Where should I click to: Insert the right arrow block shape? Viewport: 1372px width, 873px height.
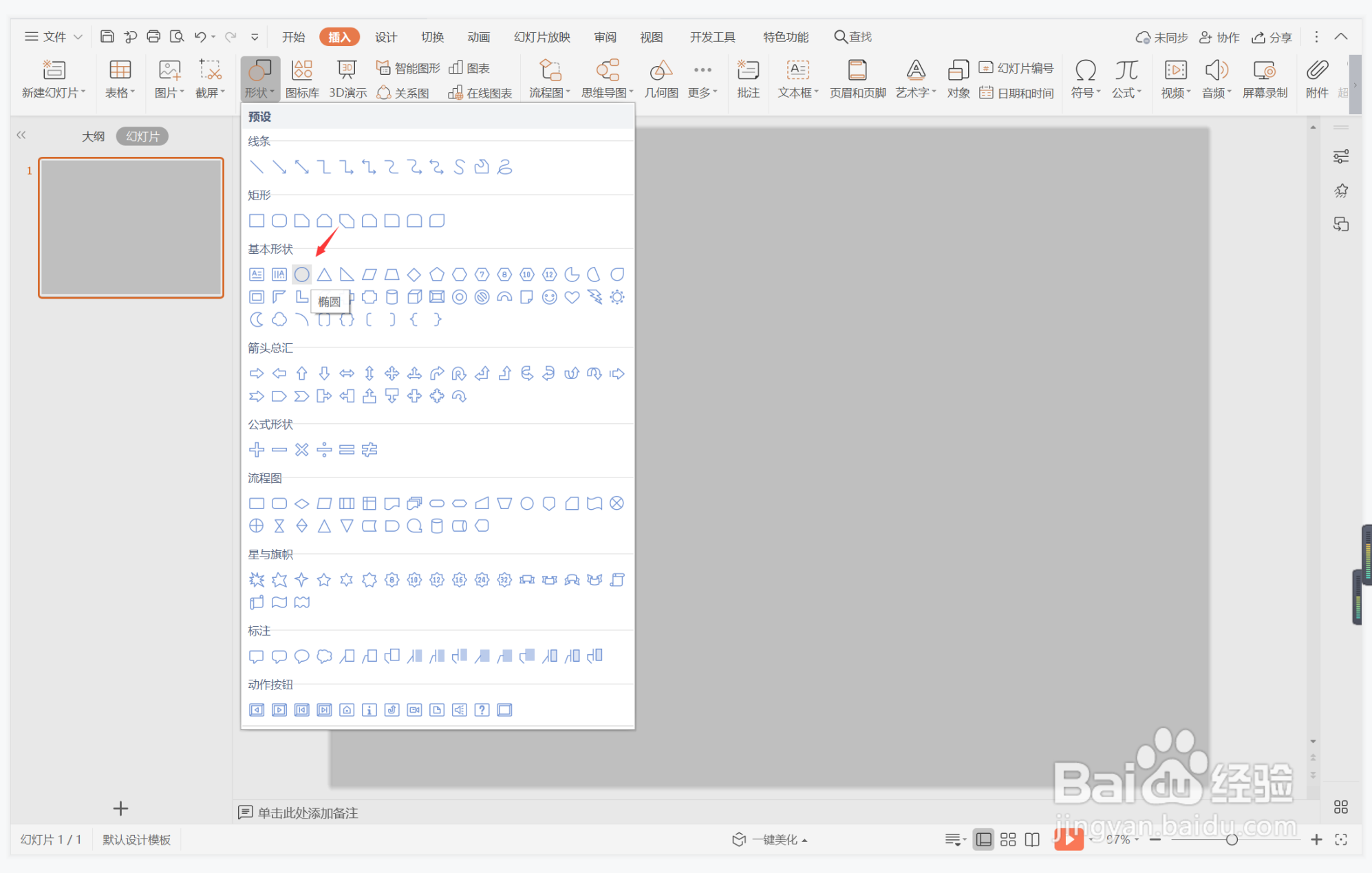[x=257, y=374]
